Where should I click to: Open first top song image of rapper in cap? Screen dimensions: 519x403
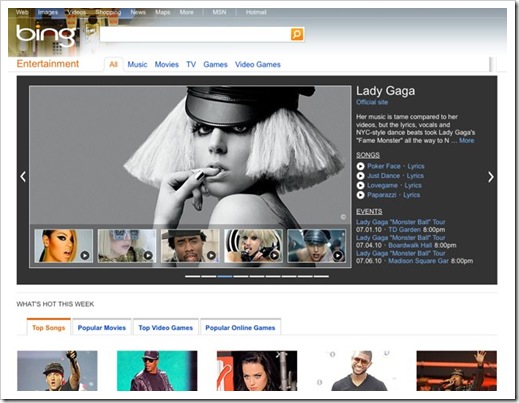pyautogui.click(x=57, y=371)
